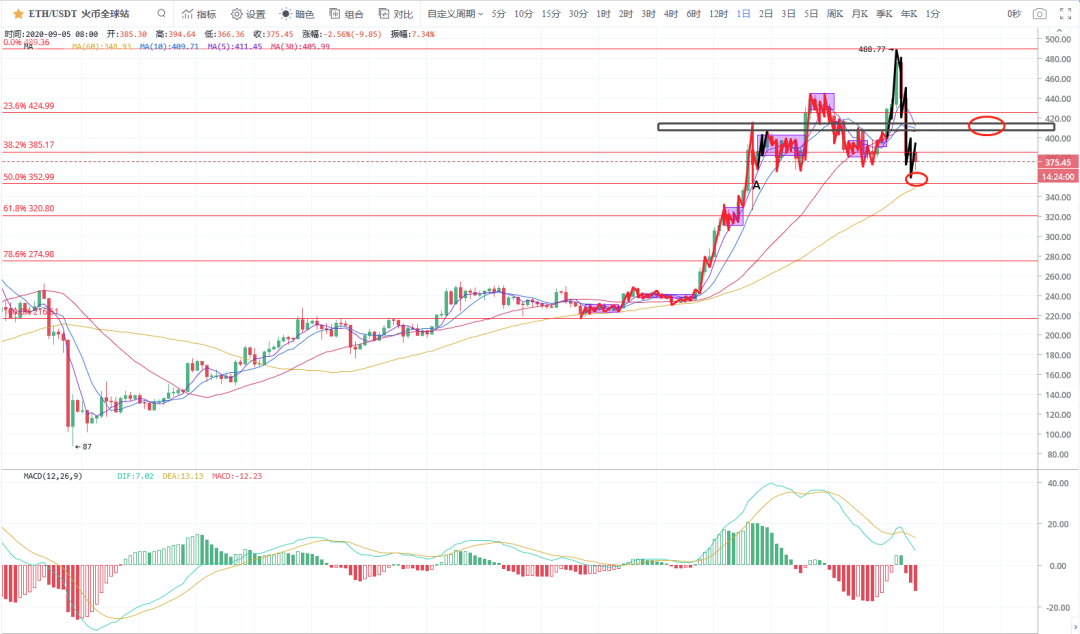This screenshot has width=1080, height=634.
Task: Select the 3日 timeframe
Action: click(789, 14)
